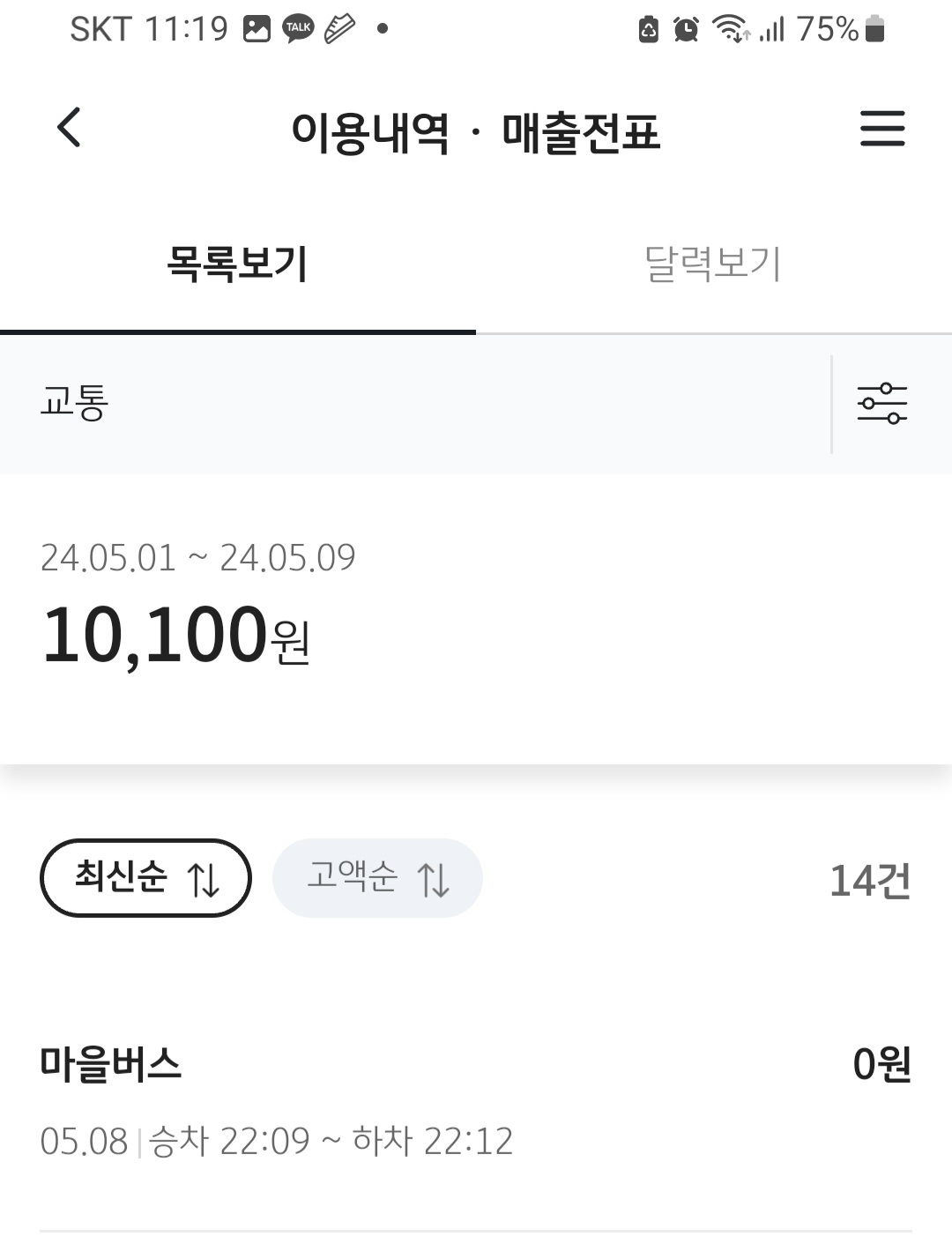
Task: Switch to the 목록보기 tab
Action: pyautogui.click(x=237, y=264)
